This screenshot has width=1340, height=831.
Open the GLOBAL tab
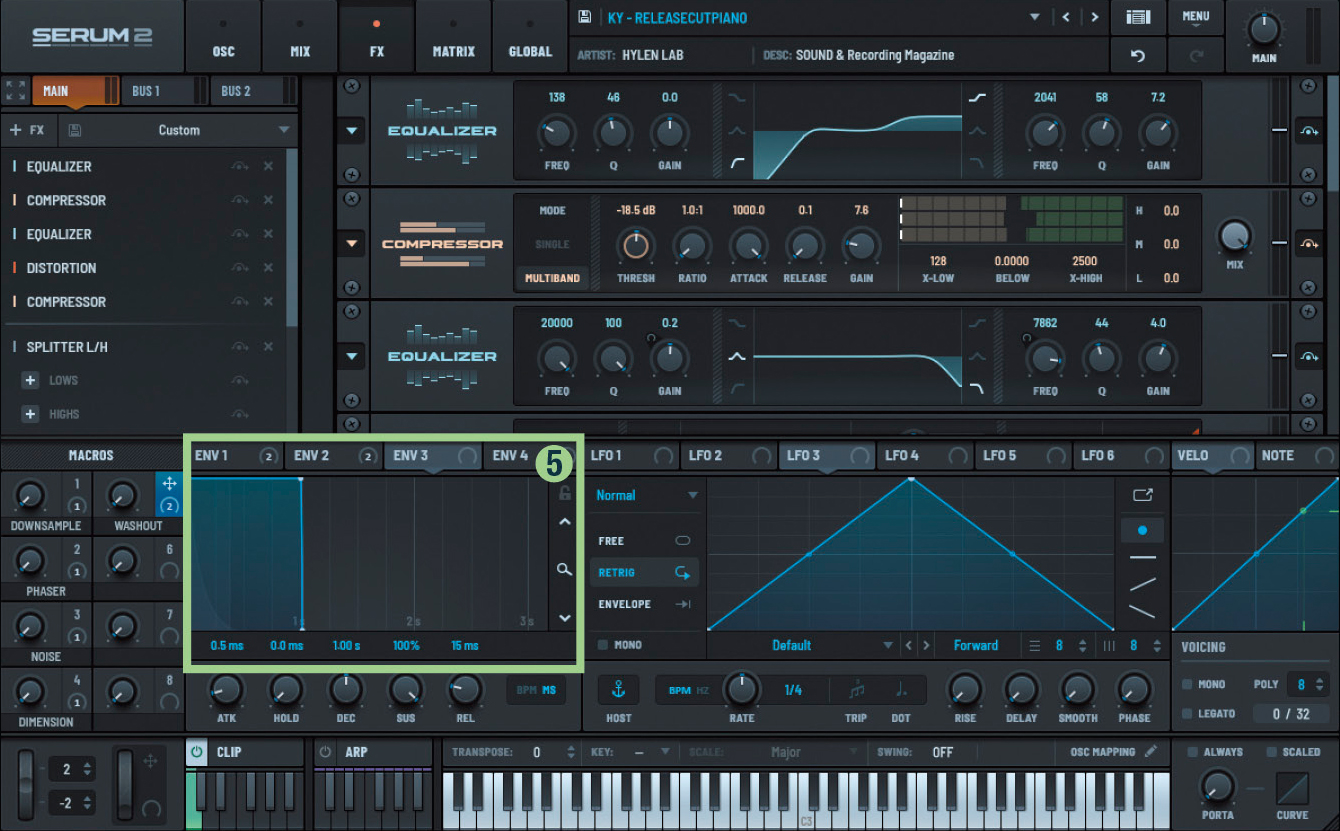[x=530, y=36]
